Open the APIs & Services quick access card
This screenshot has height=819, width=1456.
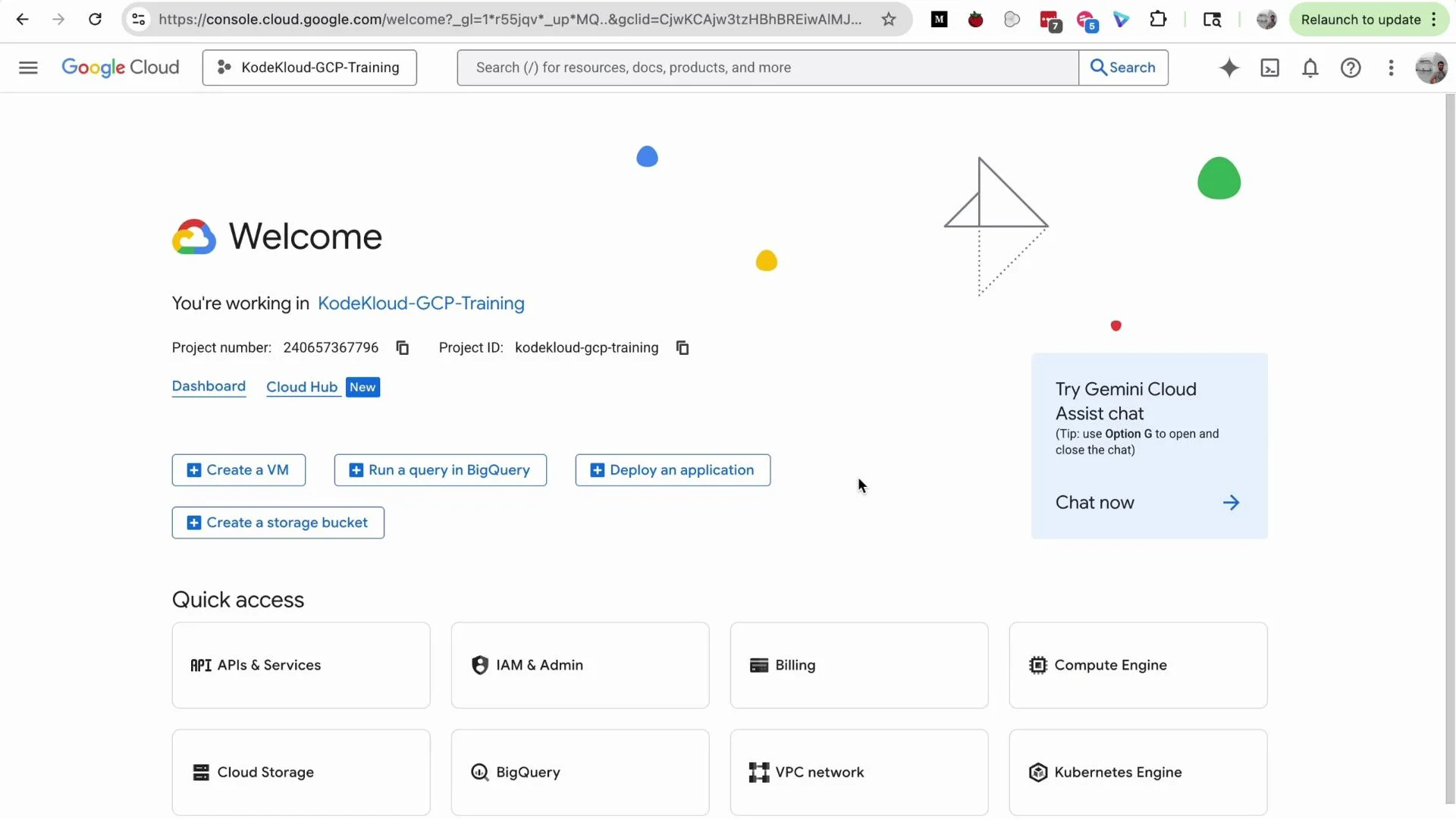[x=301, y=665]
